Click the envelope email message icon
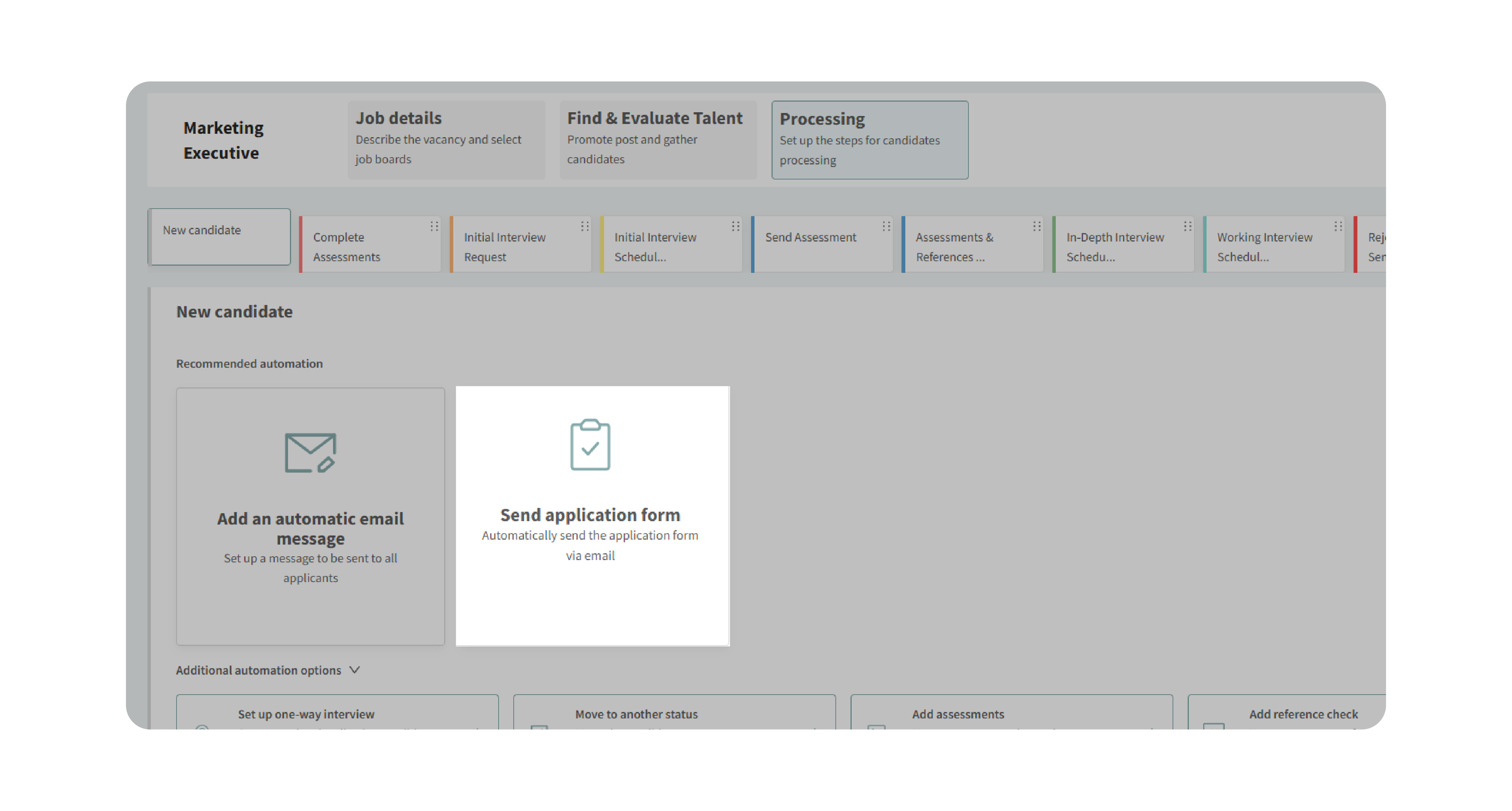Image resolution: width=1512 pixels, height=811 pixels. tap(310, 452)
